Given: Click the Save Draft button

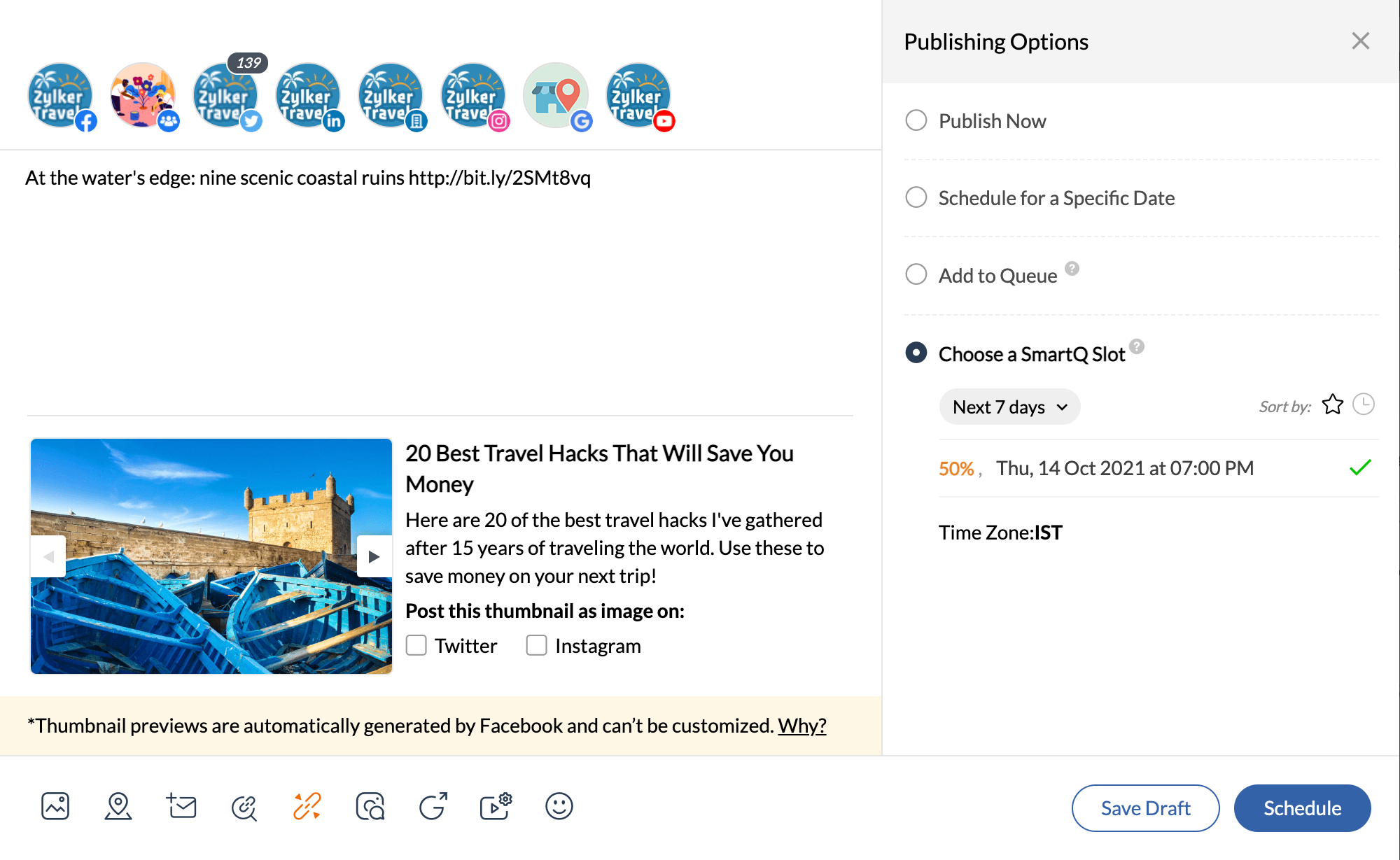Looking at the screenshot, I should pyautogui.click(x=1145, y=808).
